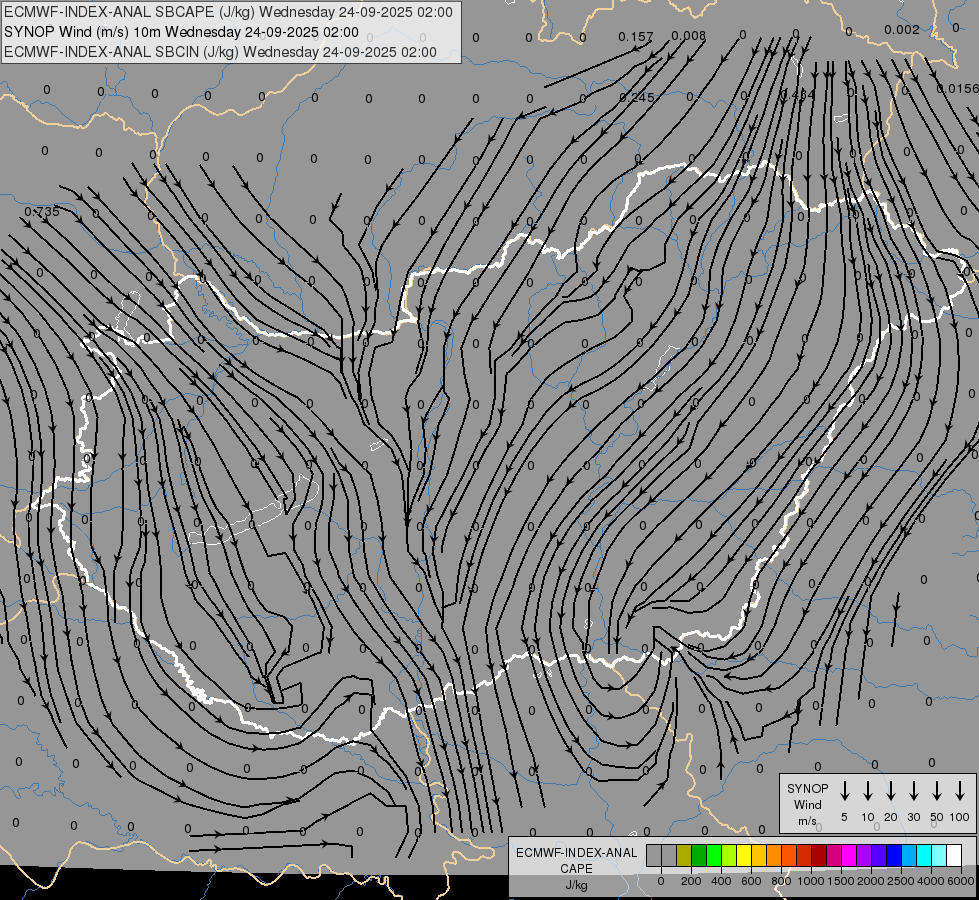
Task: Click the J/kg unit label in legend
Action: point(576,885)
